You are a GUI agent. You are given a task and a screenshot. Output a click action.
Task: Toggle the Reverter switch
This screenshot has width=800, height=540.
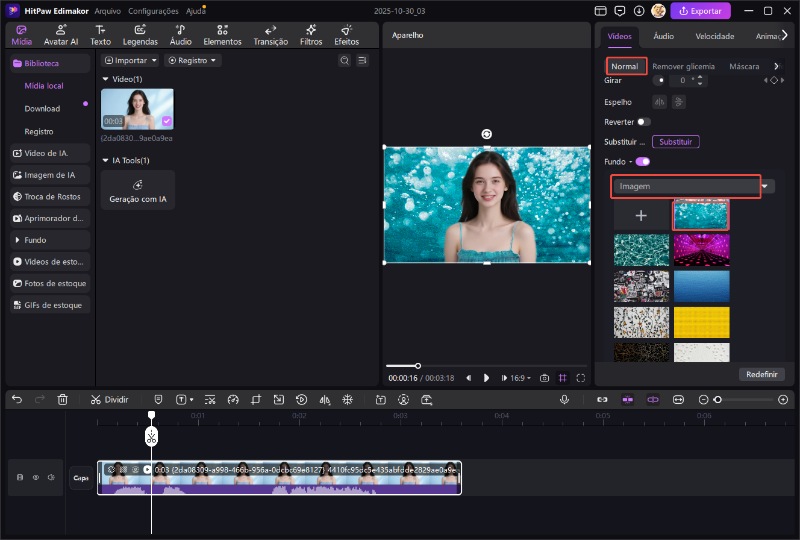pyautogui.click(x=644, y=122)
